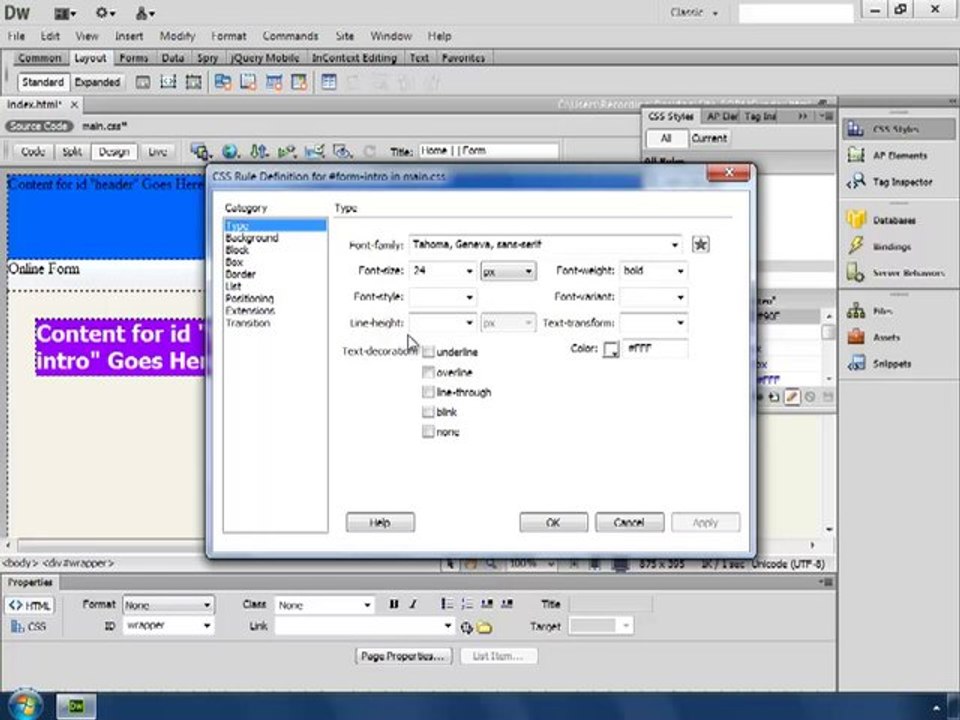960x720 pixels.
Task: Click the Edit Rule pencil icon
Action: click(792, 397)
